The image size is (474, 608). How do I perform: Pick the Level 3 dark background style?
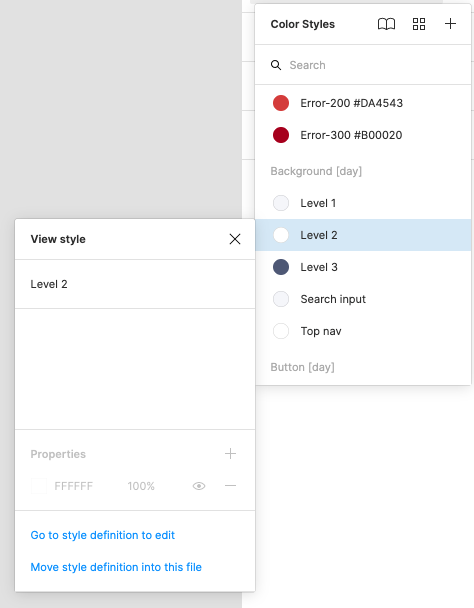363,267
